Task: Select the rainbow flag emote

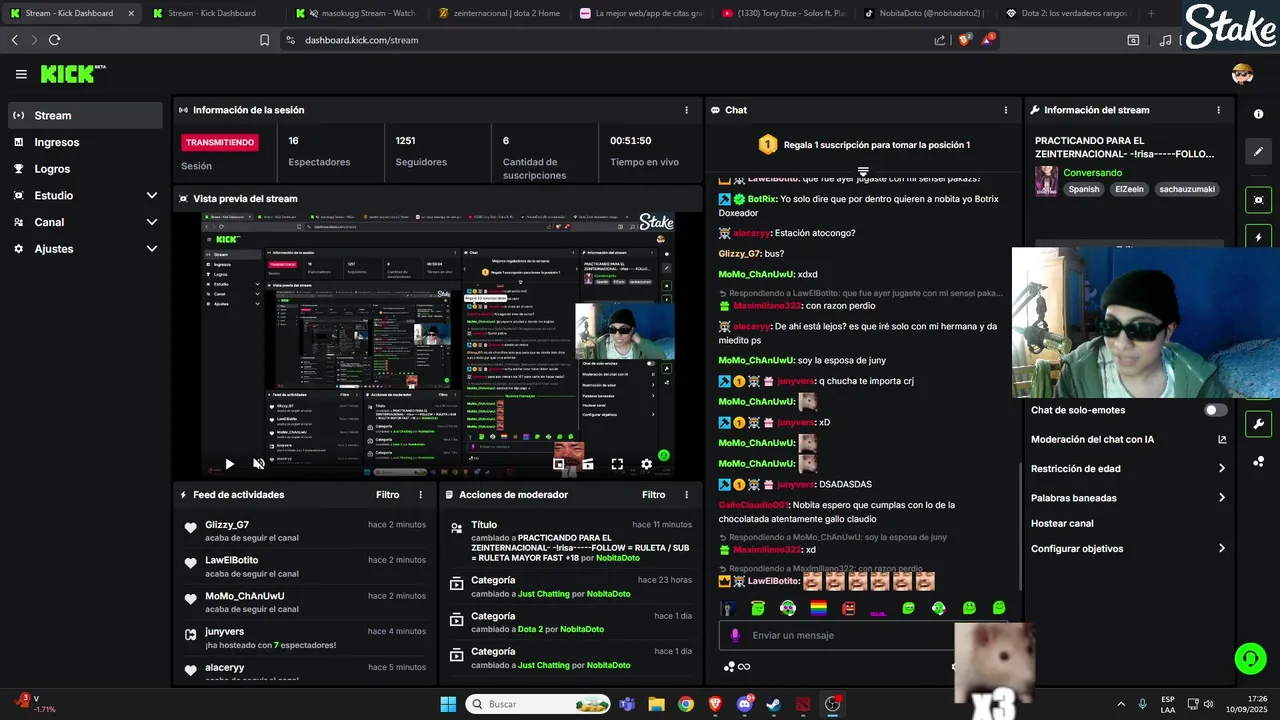Action: [x=818, y=608]
